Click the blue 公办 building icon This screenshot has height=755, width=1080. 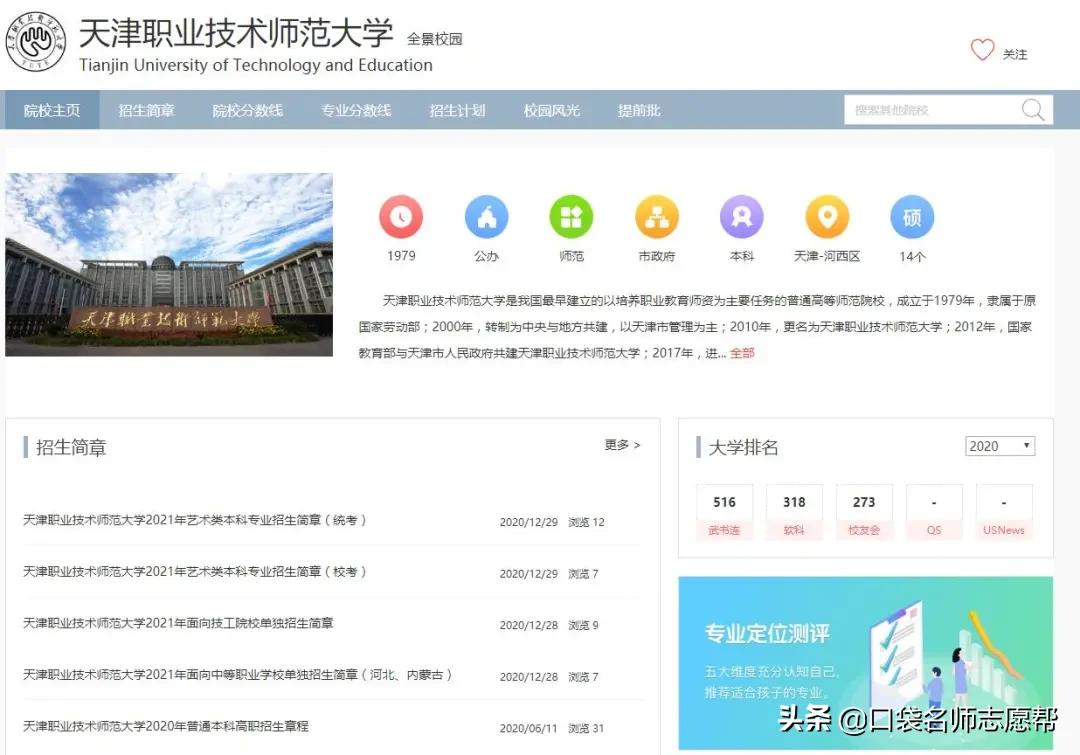coord(486,217)
